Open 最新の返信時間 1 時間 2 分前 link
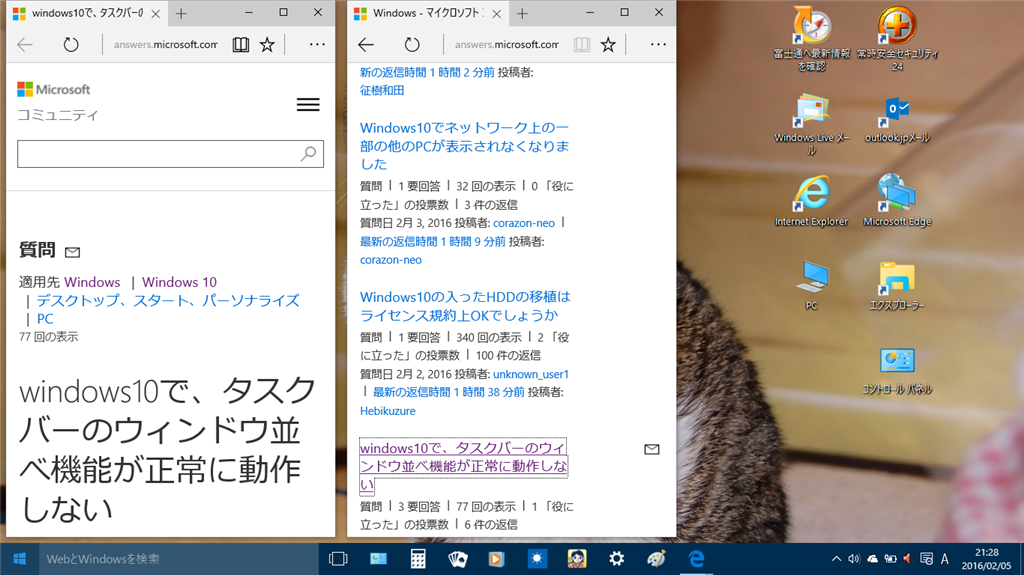The width and height of the screenshot is (1024, 575). [x=427, y=73]
